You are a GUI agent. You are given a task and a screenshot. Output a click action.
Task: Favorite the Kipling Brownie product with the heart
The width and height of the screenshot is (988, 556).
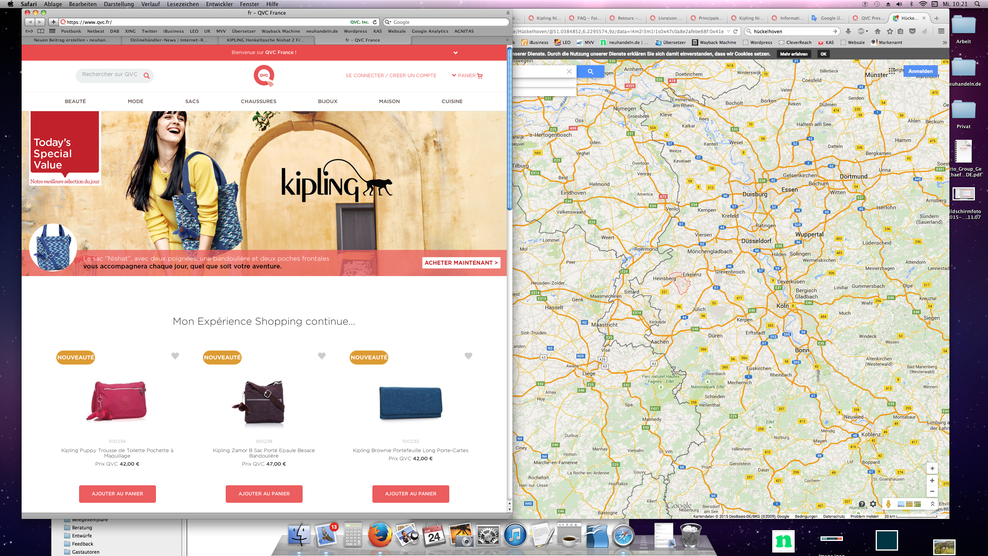coord(468,356)
